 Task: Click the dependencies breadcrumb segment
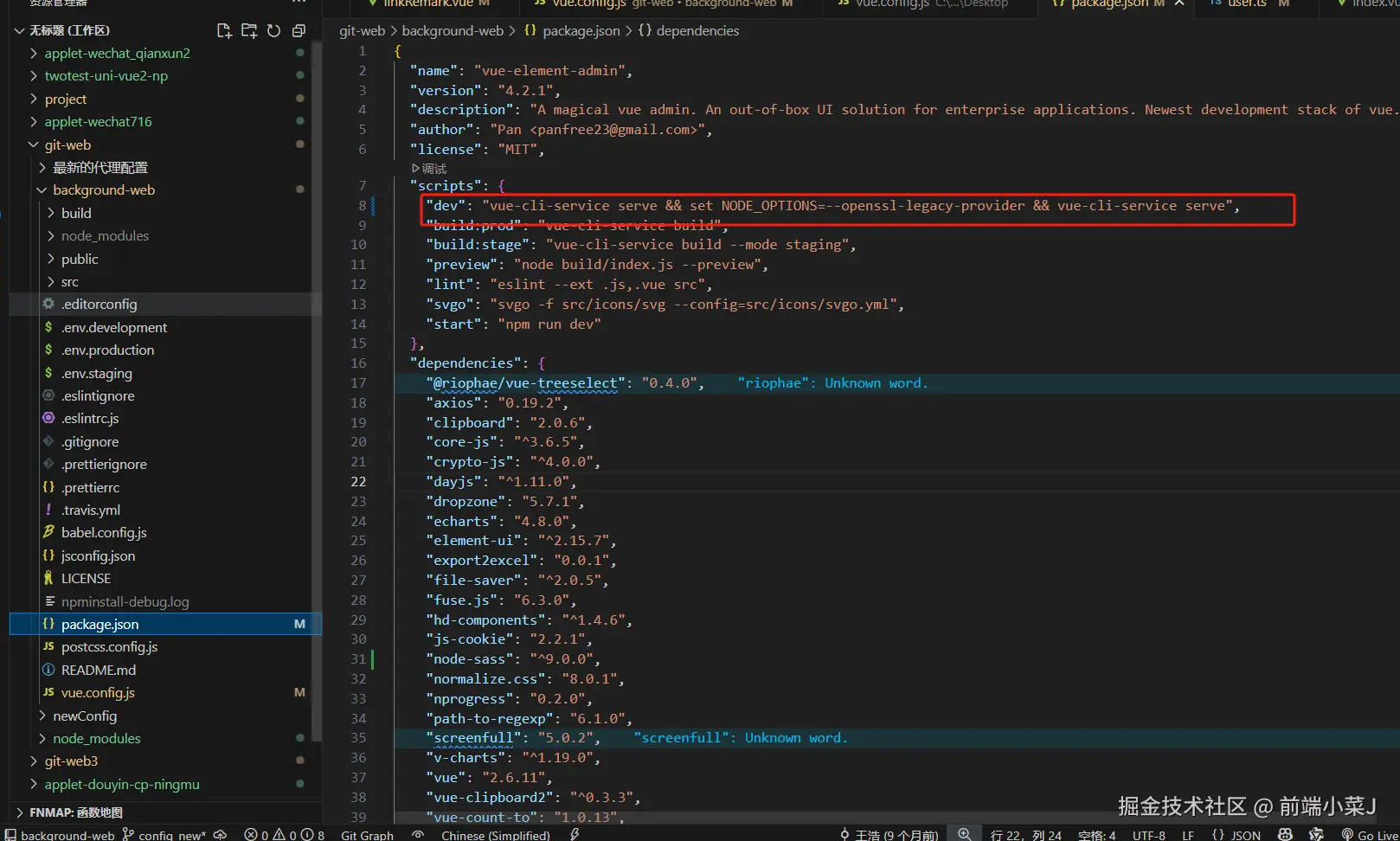click(689, 31)
